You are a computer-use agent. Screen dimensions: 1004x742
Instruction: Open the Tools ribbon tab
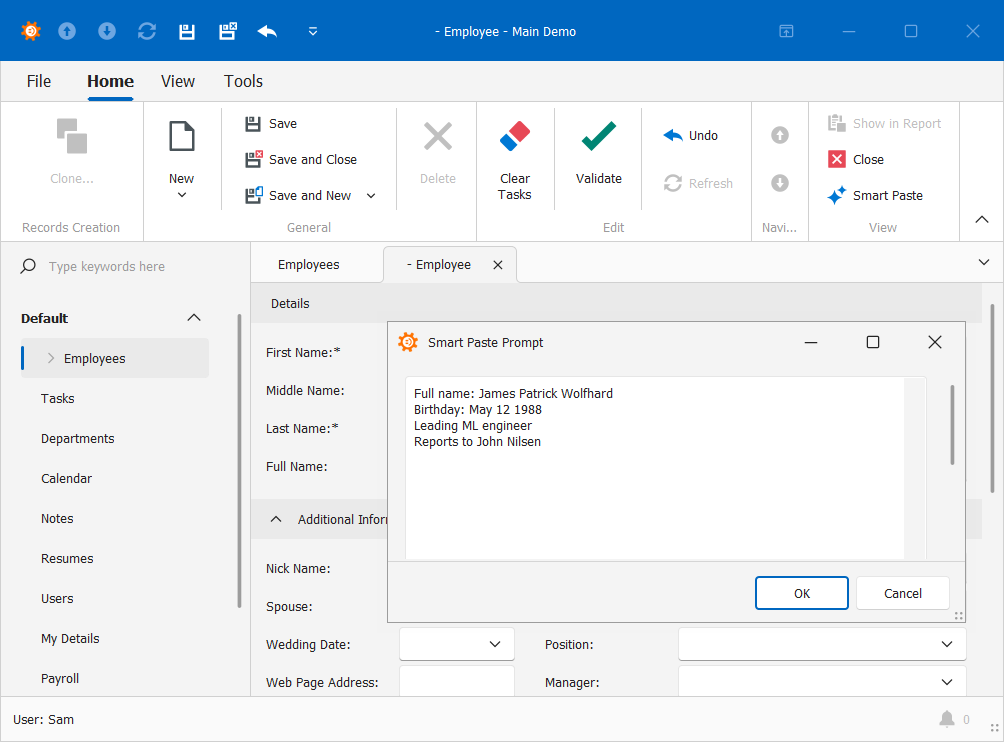[243, 81]
